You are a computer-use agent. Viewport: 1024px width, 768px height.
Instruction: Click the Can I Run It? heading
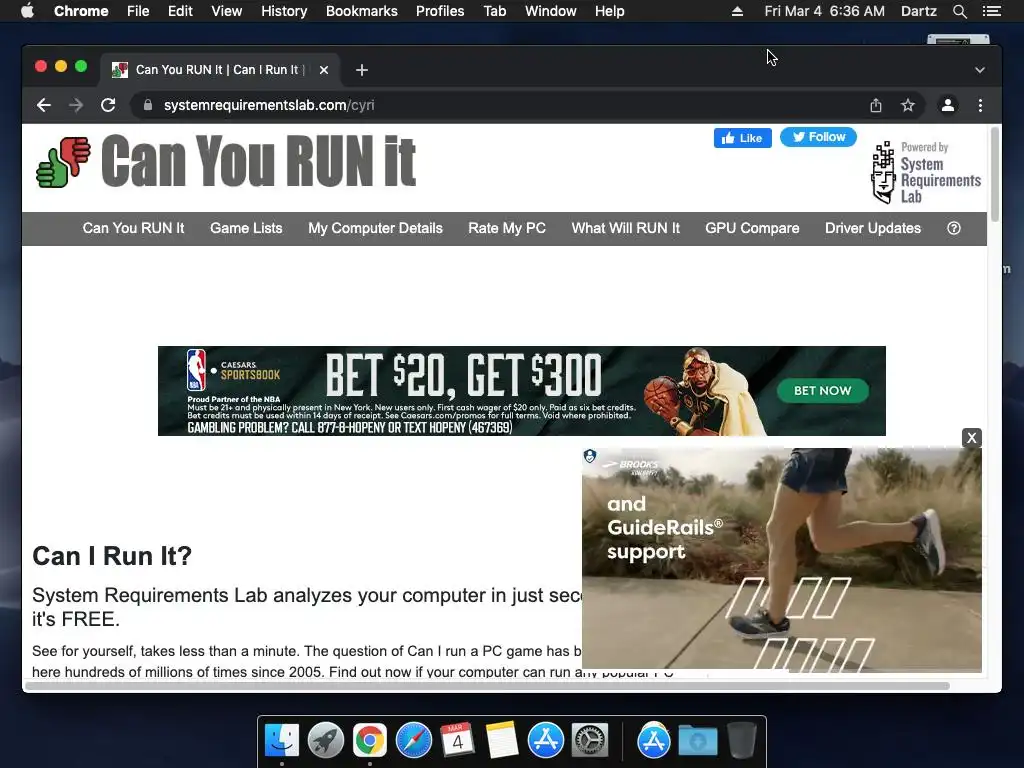point(112,556)
